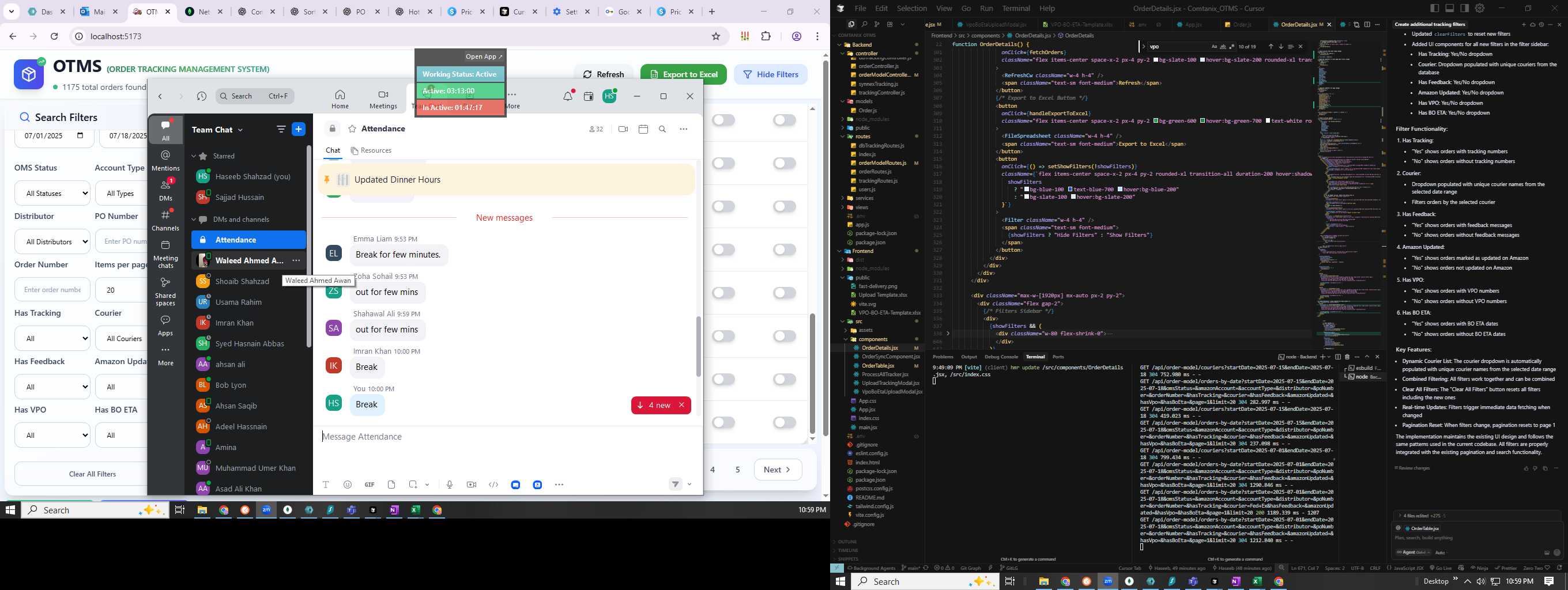Open All Distributors dropdown
Screen dimensions: 1568x590
tap(52, 241)
